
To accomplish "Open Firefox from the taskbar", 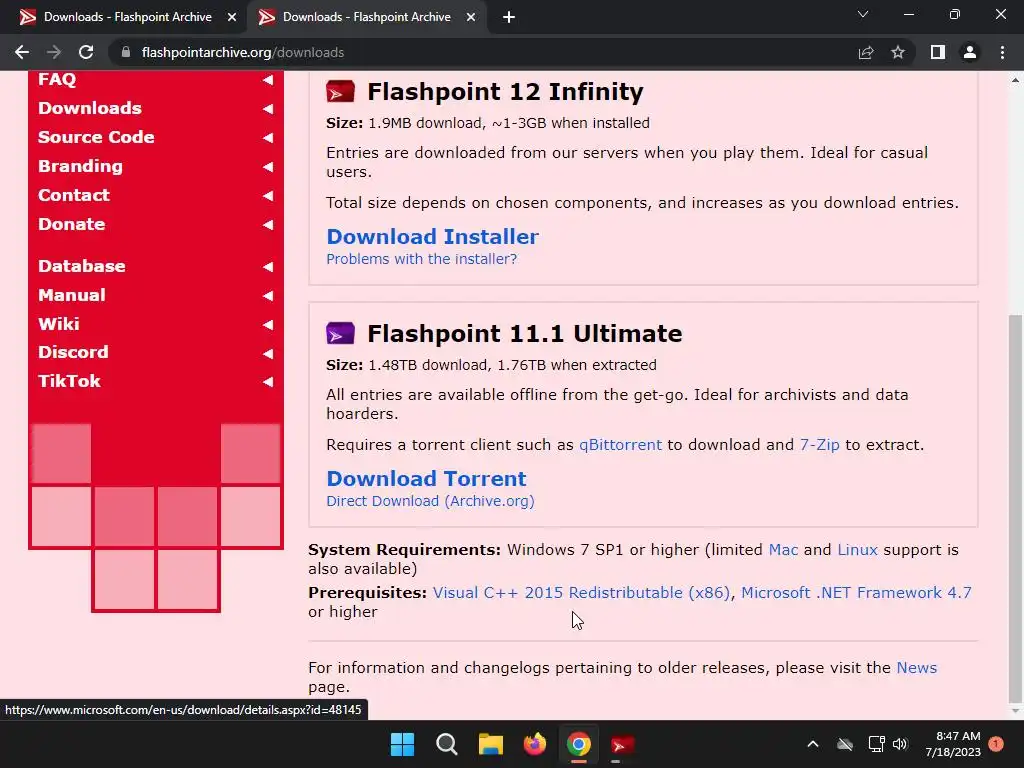I will (x=535, y=744).
